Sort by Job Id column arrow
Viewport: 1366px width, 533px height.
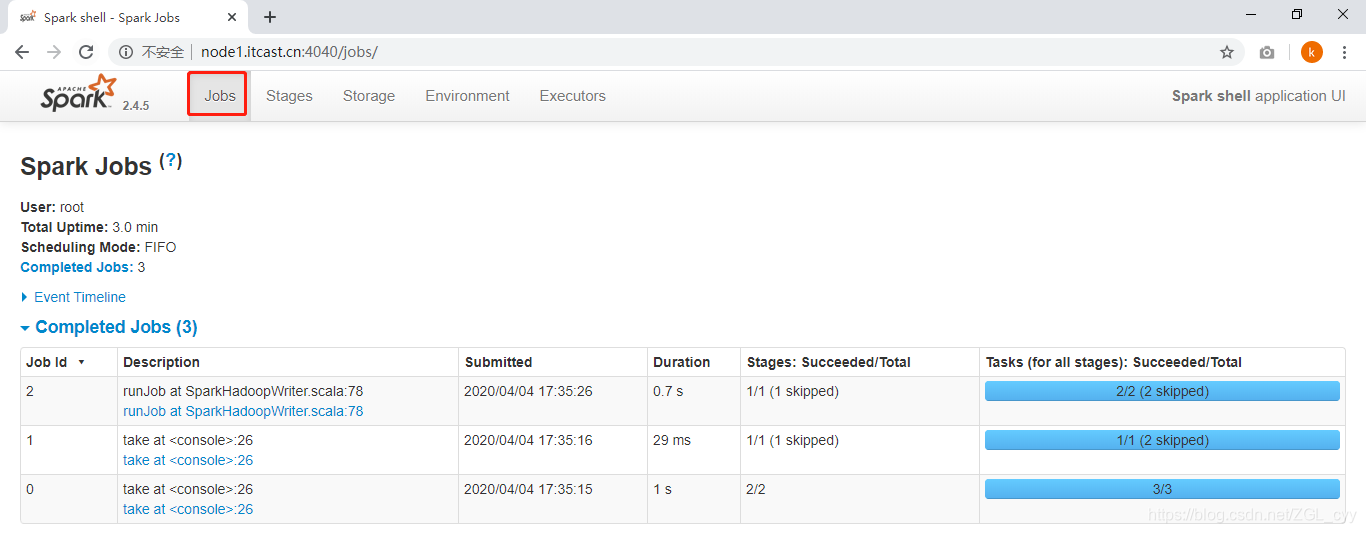[x=81, y=362]
